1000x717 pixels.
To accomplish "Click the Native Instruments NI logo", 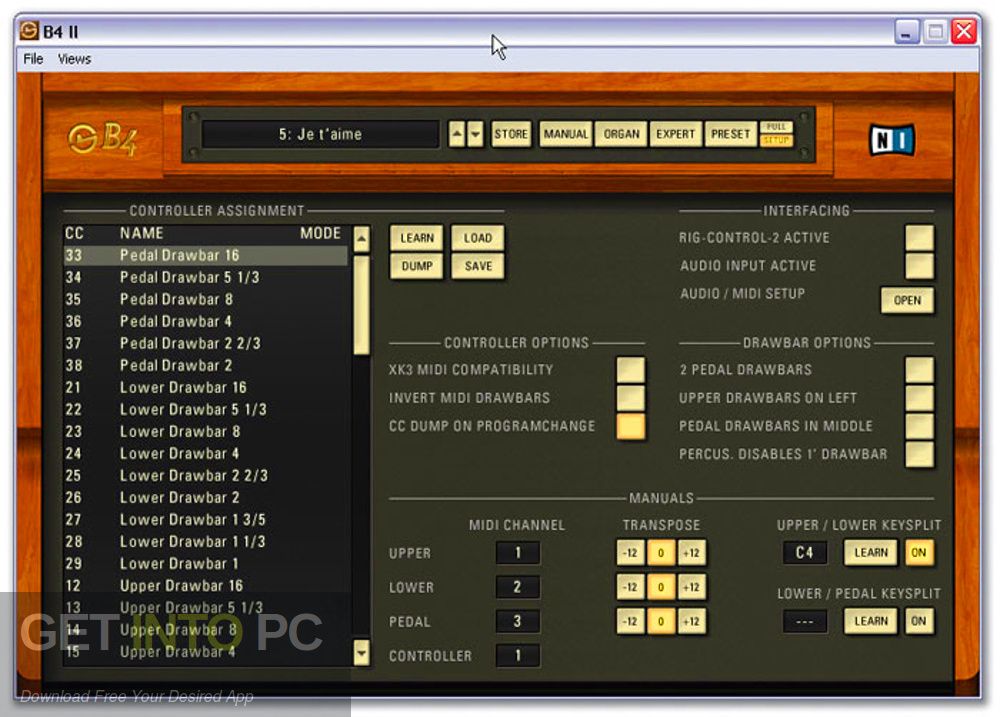I will tap(892, 140).
